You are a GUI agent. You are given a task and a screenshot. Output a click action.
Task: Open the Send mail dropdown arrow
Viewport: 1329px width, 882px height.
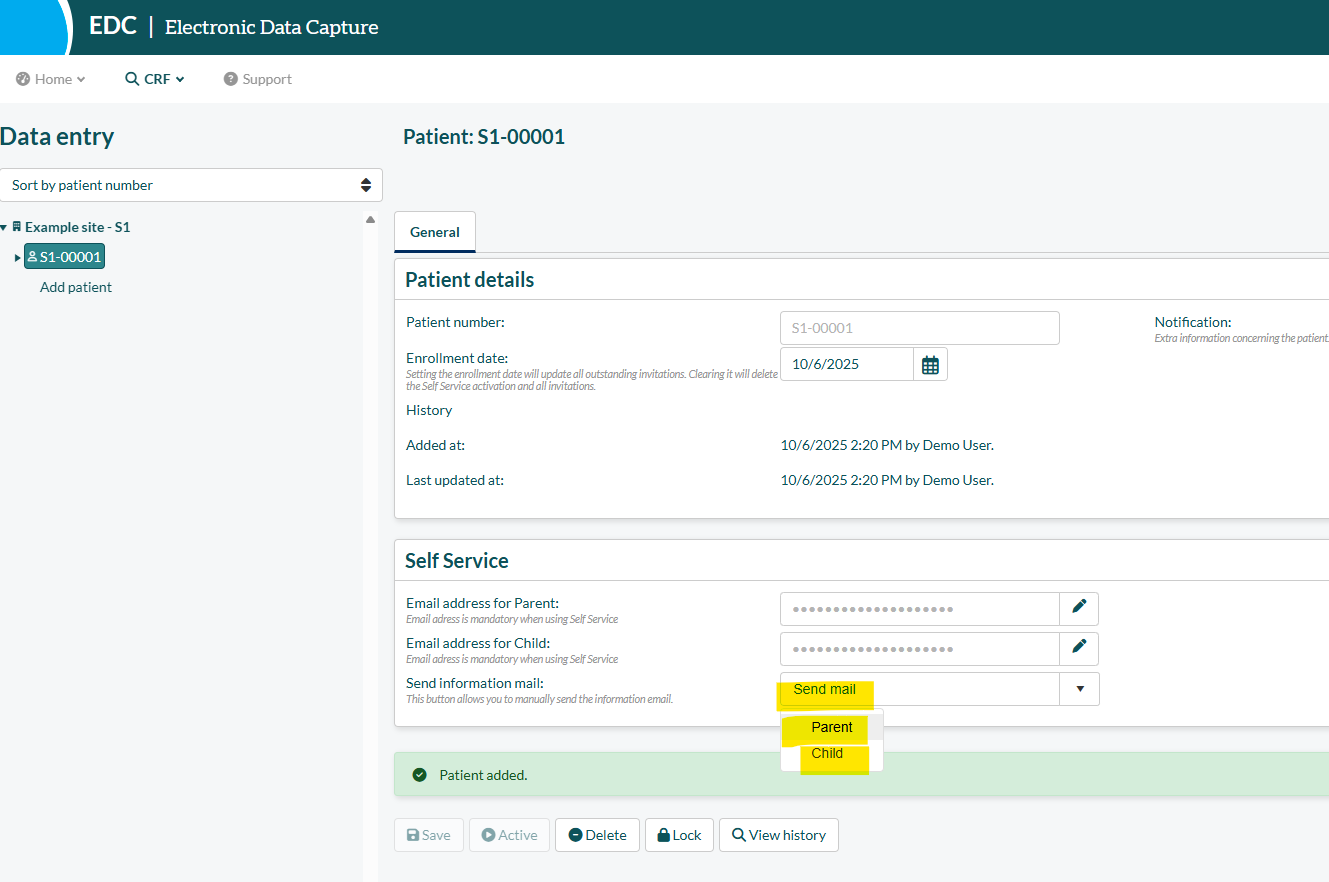tap(1080, 689)
